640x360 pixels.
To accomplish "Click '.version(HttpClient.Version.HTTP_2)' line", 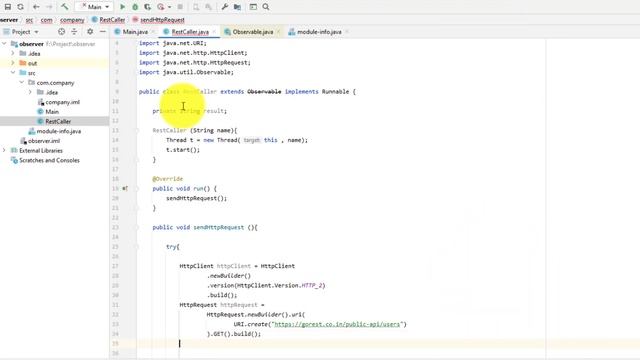I will [266, 285].
